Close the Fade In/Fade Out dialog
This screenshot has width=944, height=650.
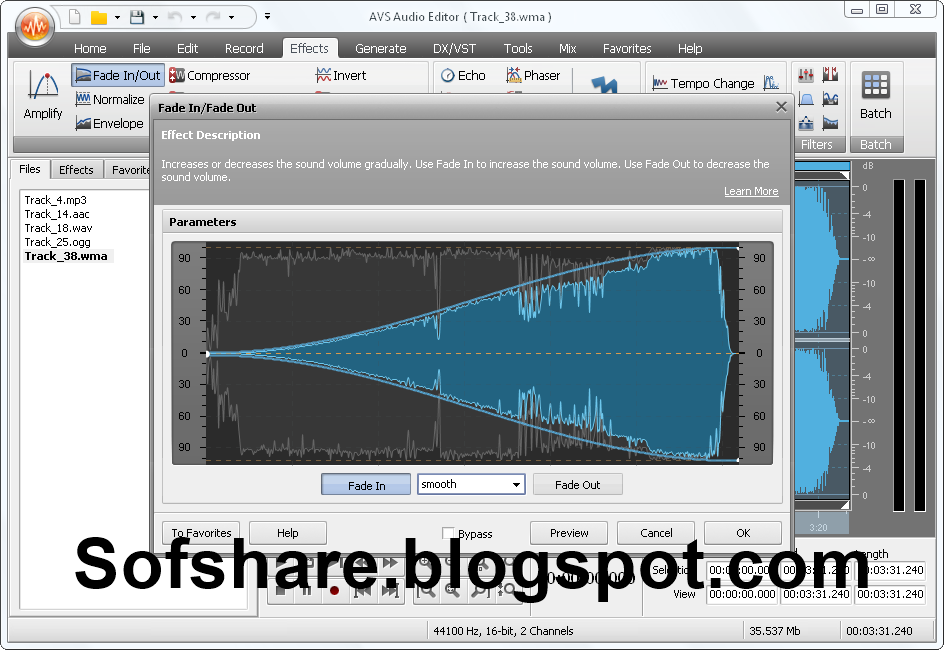781,107
